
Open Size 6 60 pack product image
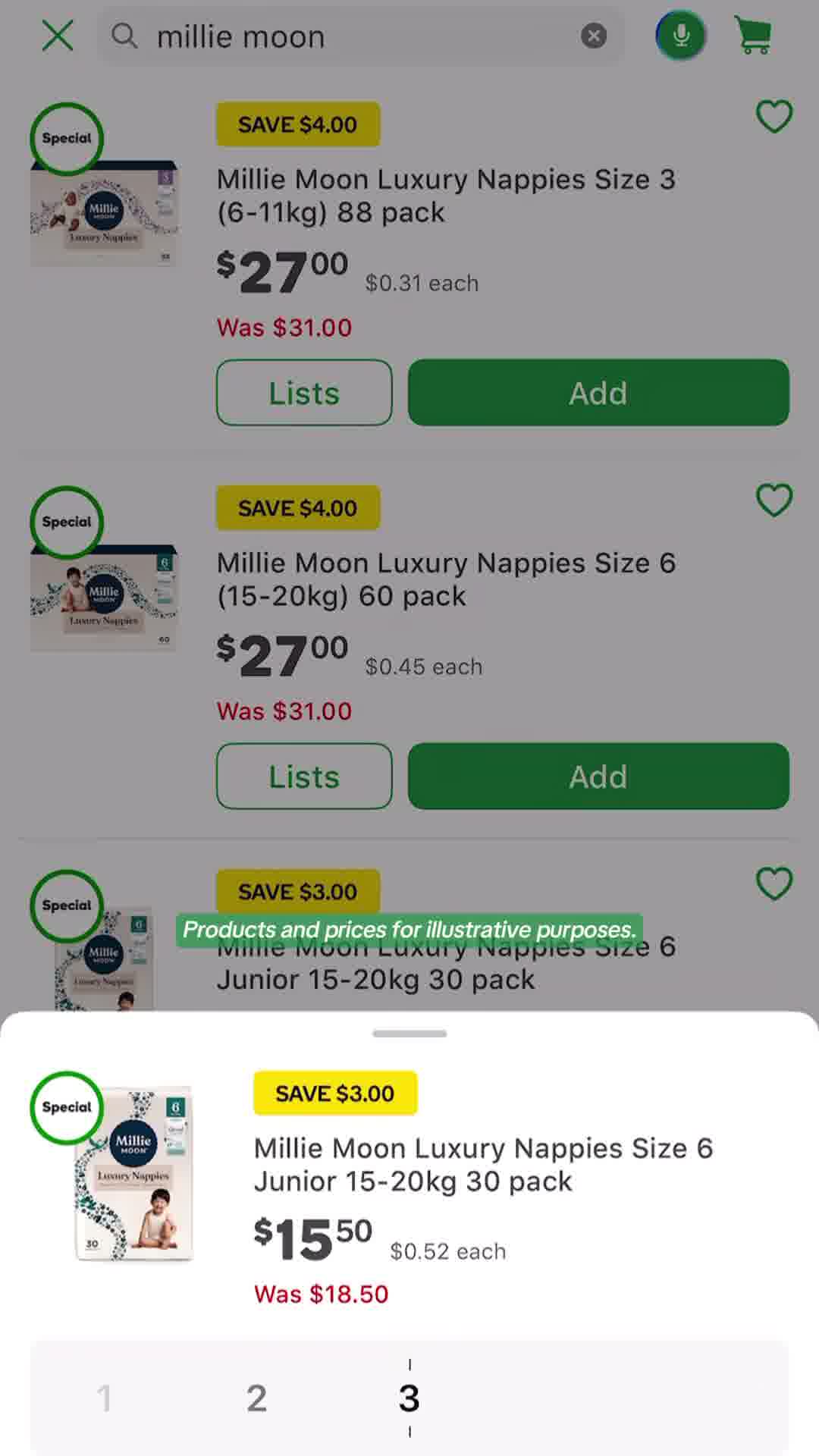point(104,597)
